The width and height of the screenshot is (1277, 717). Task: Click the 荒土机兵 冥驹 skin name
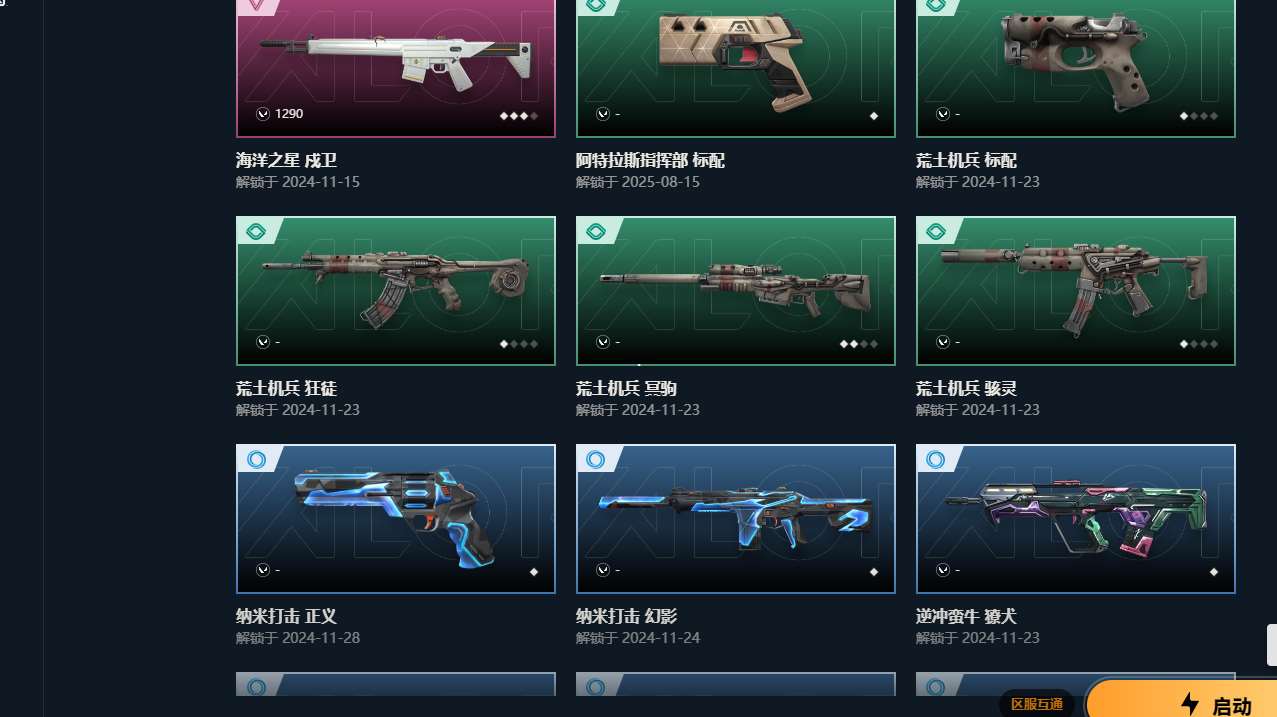coord(626,389)
